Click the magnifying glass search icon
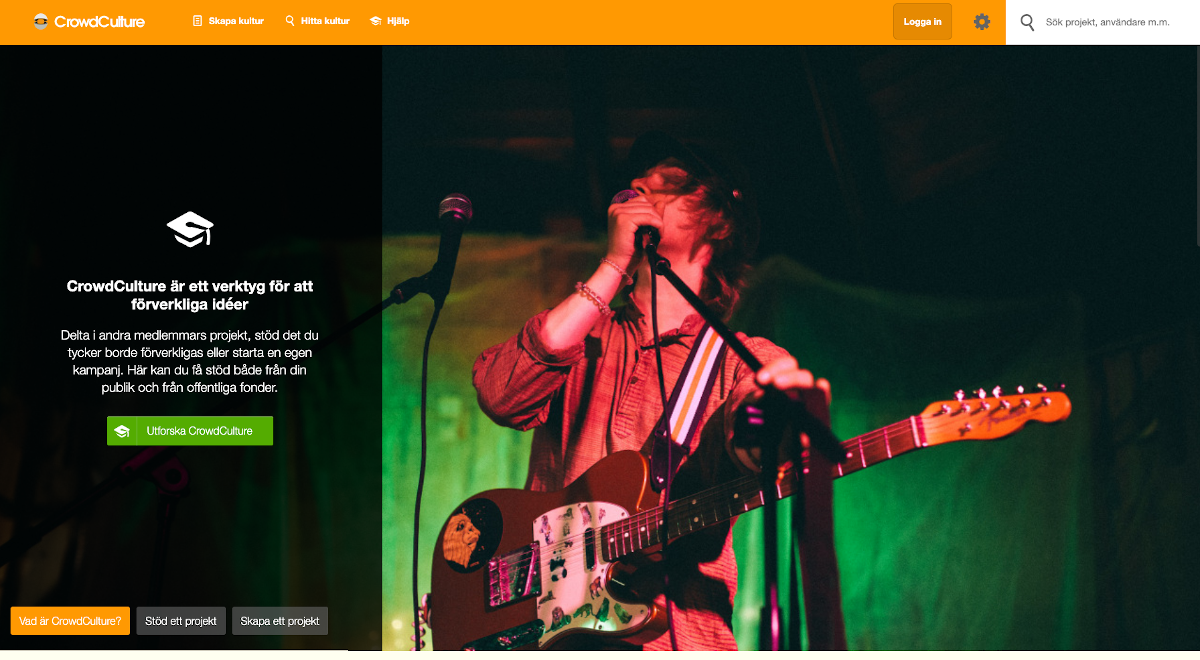 pyautogui.click(x=1027, y=22)
